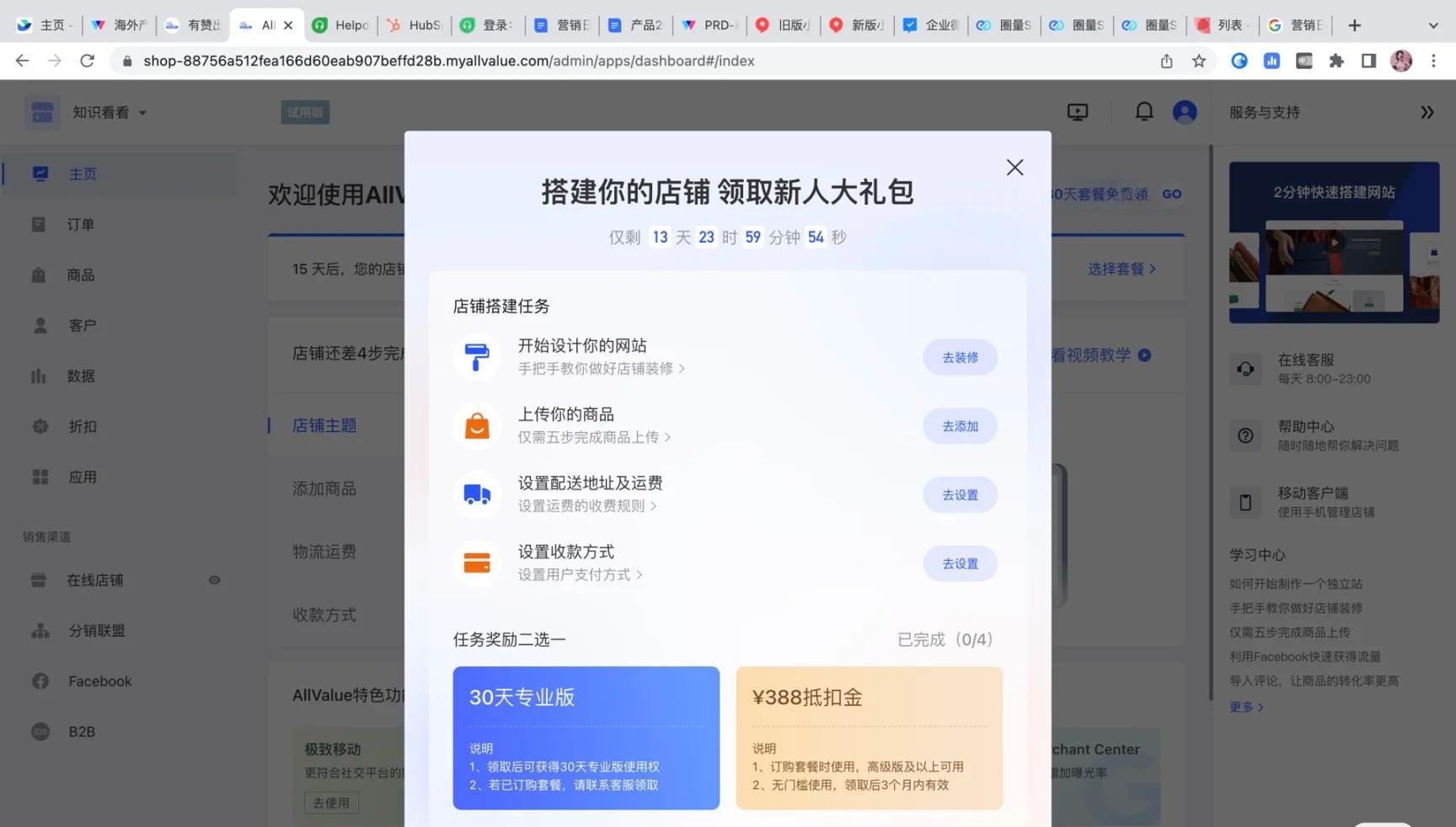The width and height of the screenshot is (1456, 827).
Task: Select the 添加商品 step tab
Action: click(x=324, y=489)
